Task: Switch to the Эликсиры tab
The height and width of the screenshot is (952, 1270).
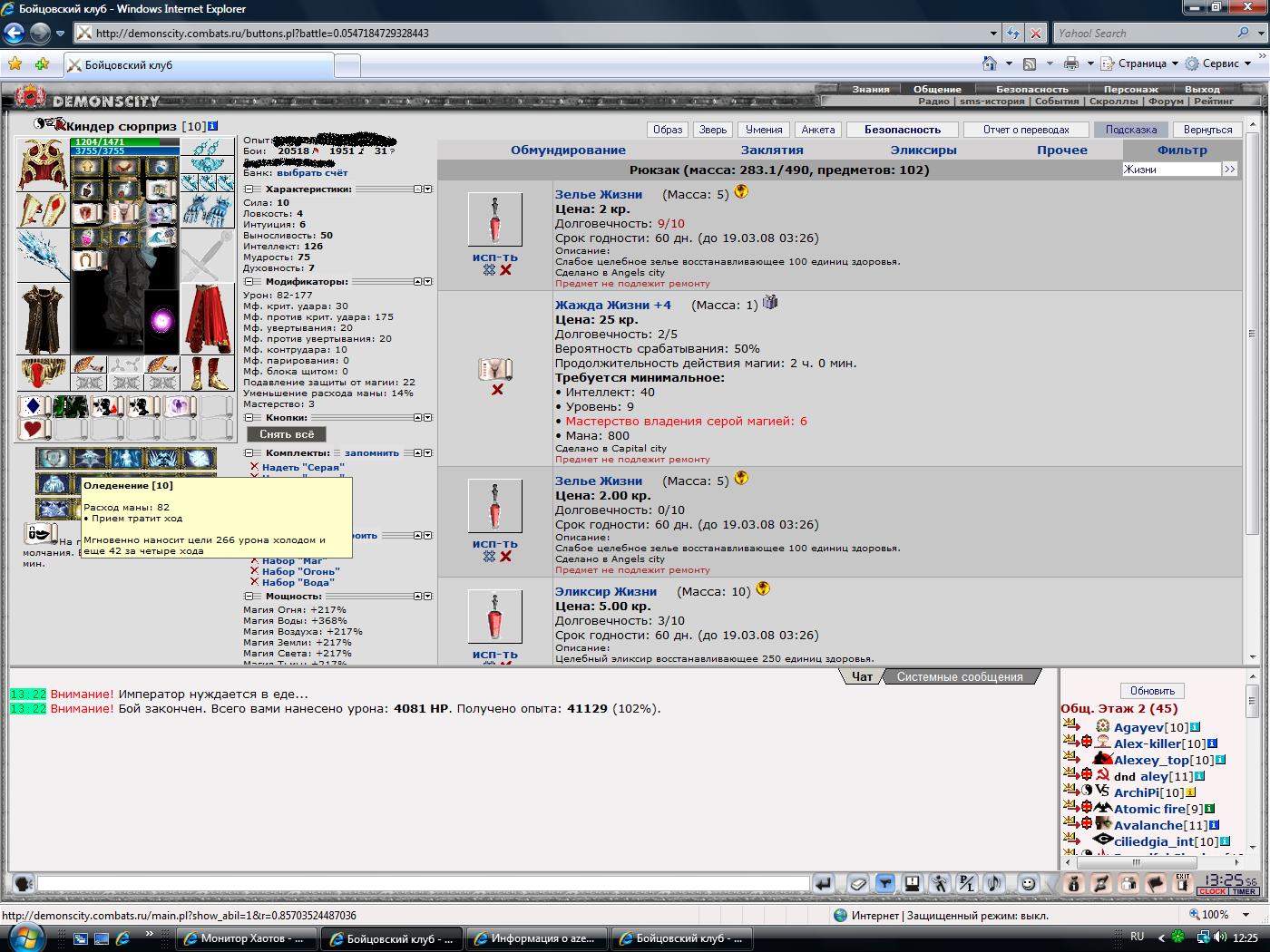Action: point(923,150)
